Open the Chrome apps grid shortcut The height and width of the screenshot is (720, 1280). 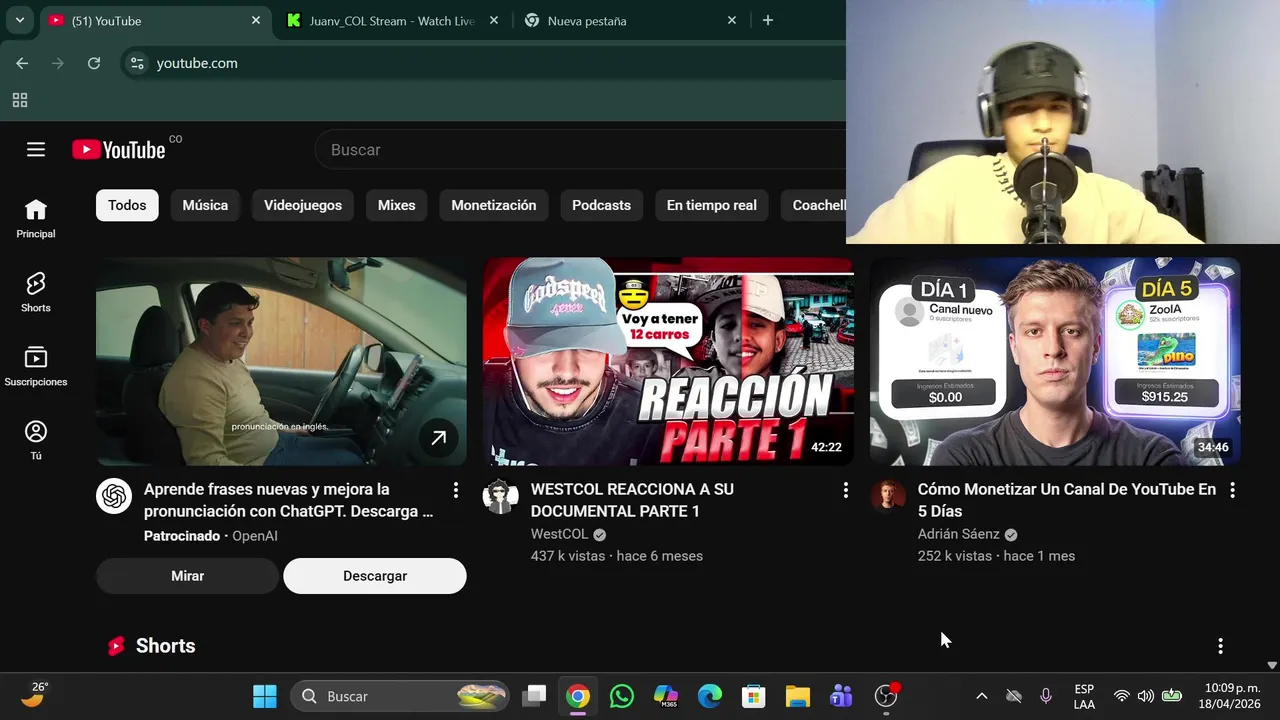point(20,100)
